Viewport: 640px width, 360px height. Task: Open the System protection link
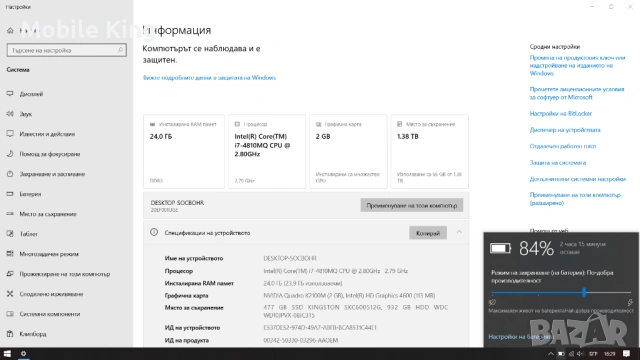[558, 162]
